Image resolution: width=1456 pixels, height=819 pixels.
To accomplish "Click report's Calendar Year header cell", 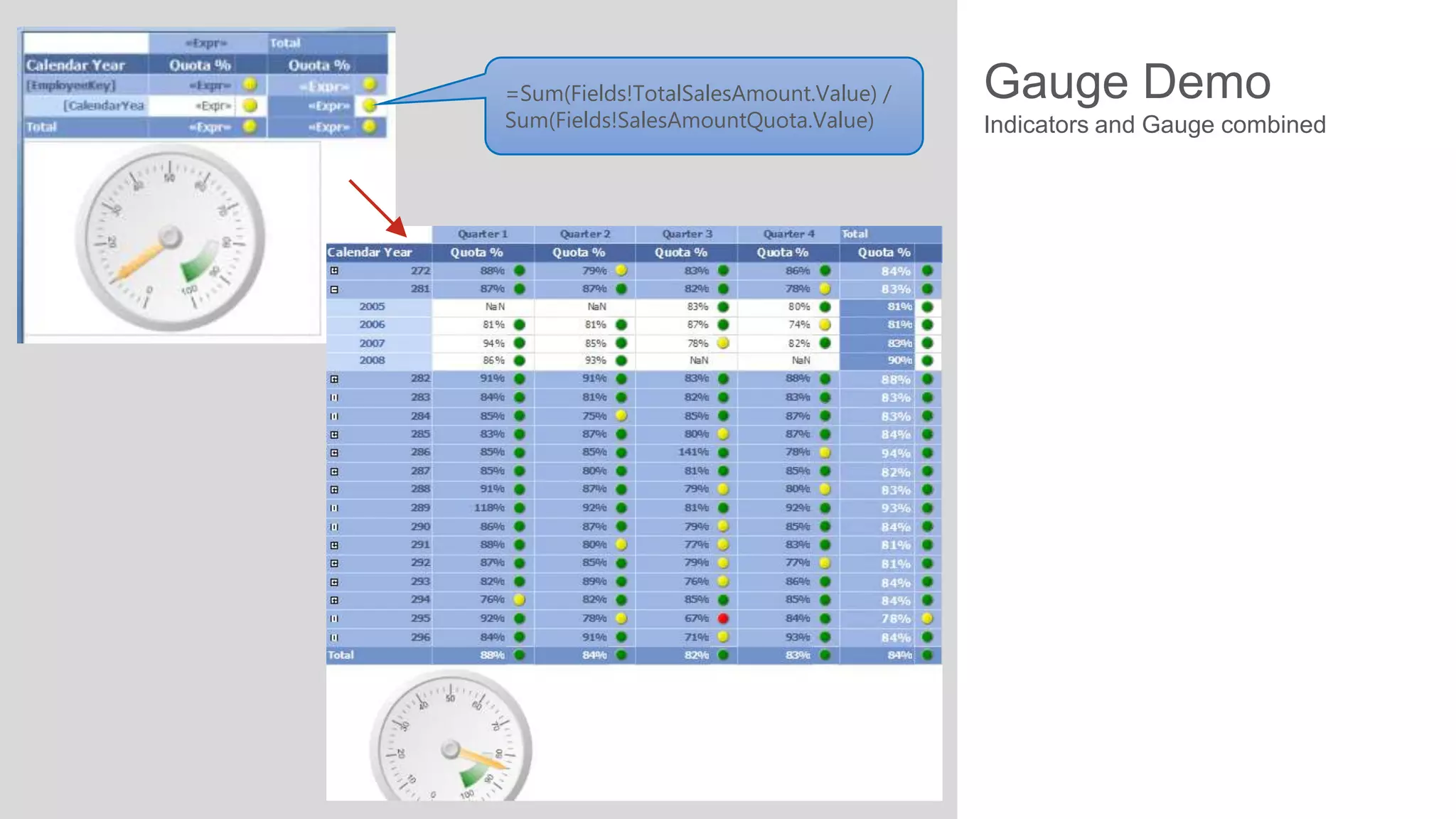I will pos(379,252).
